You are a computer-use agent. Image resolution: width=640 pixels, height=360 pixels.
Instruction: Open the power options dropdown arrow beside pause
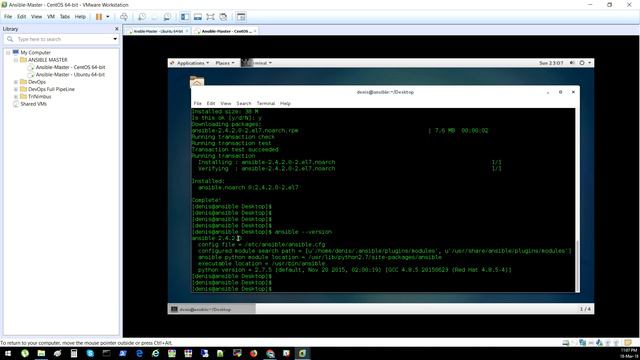click(x=108, y=17)
